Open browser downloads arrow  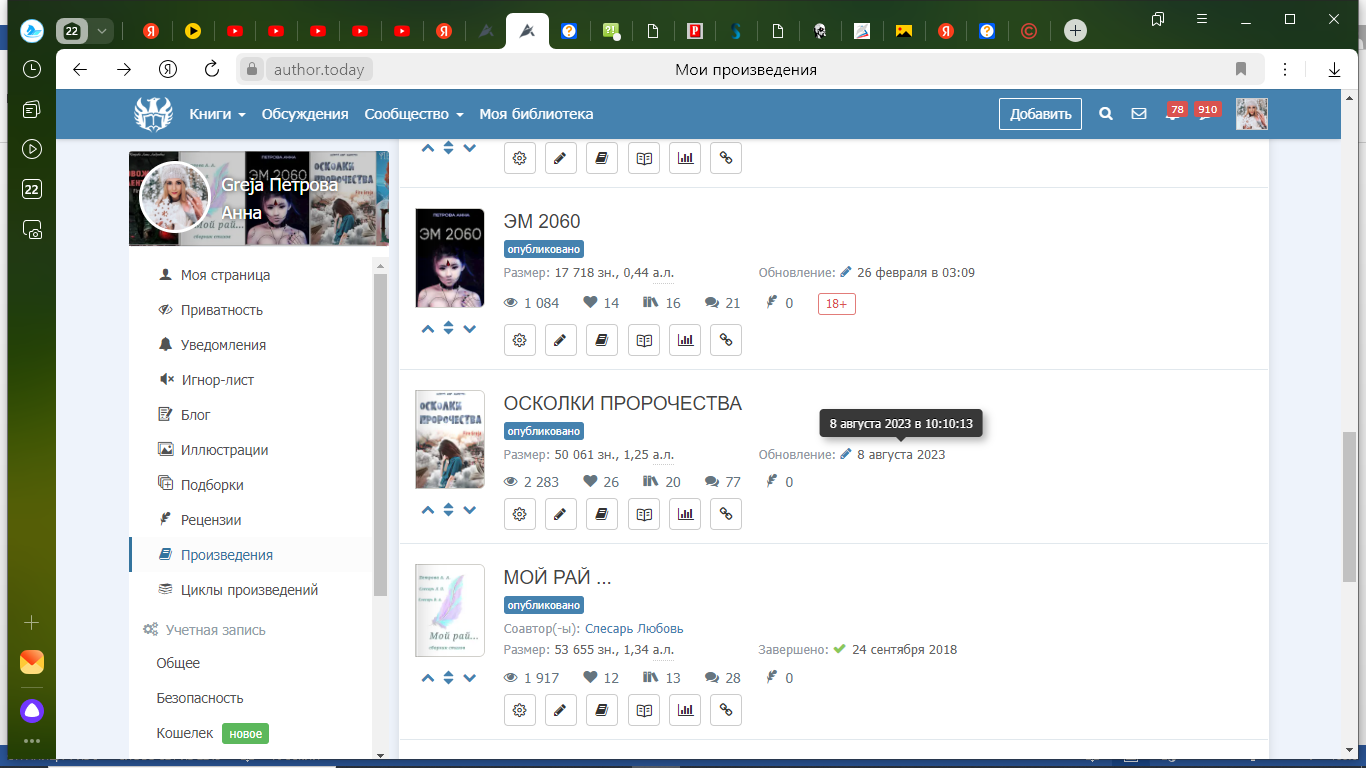click(x=1334, y=69)
